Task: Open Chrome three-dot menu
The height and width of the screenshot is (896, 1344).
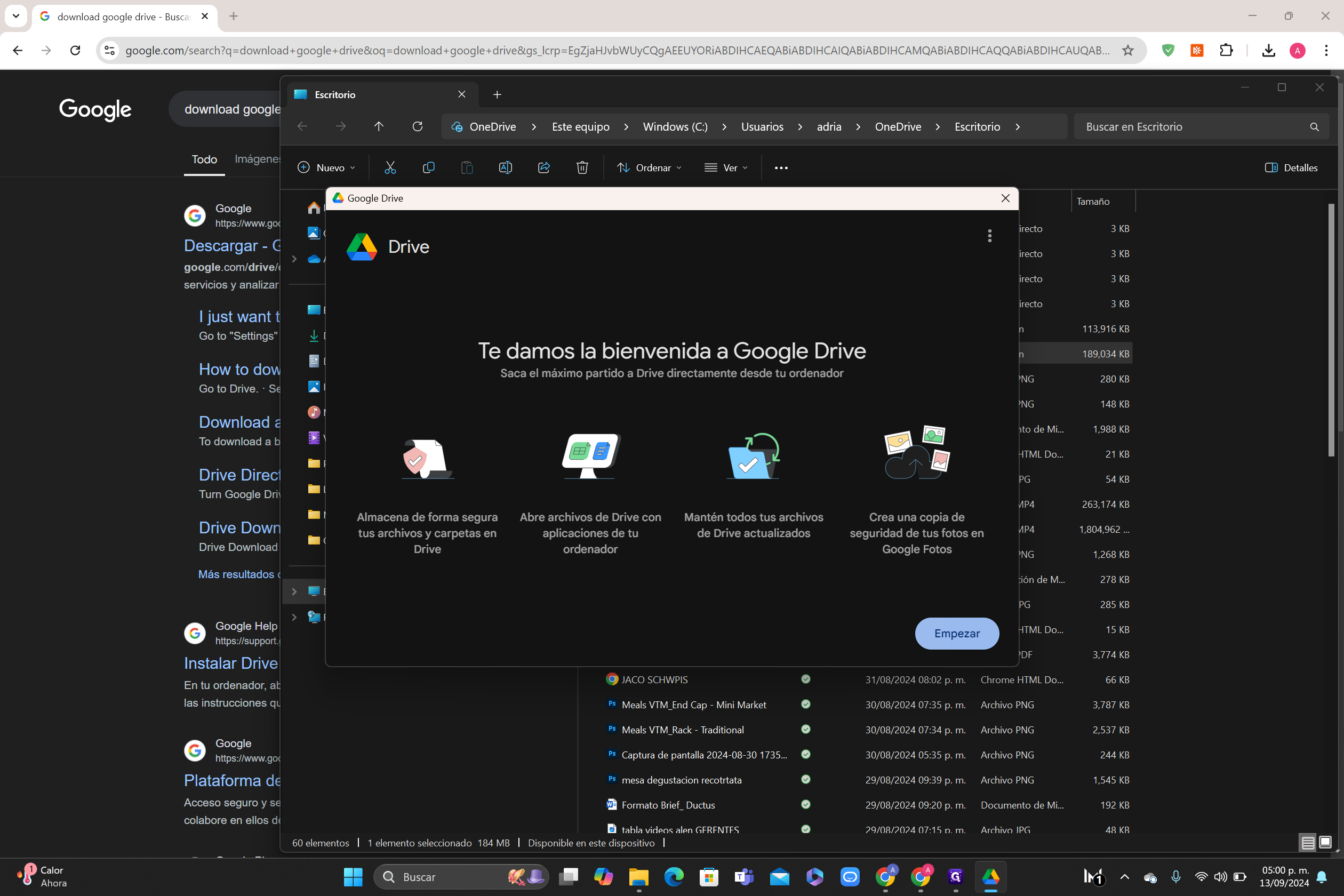Action: click(x=1326, y=50)
